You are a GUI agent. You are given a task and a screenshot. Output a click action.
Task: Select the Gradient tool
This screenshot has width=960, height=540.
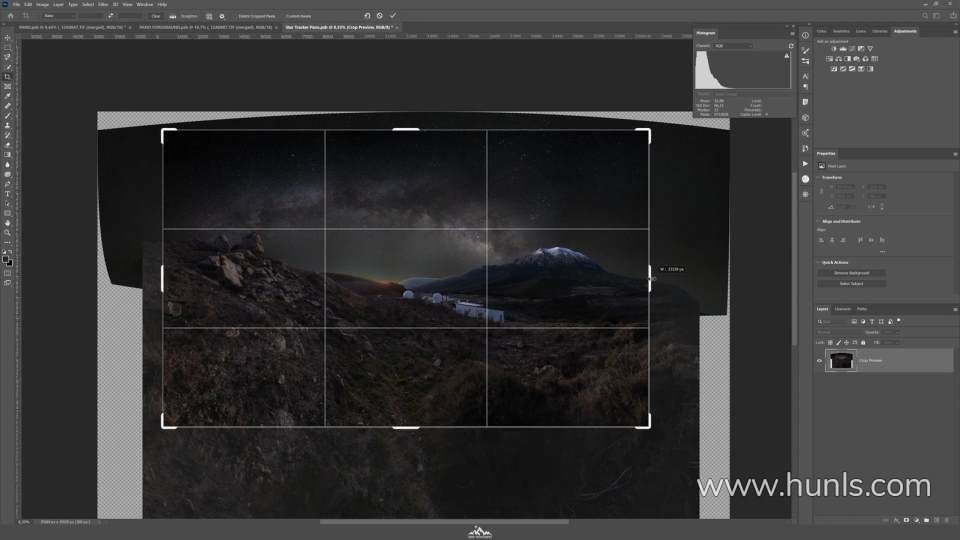click(7, 155)
